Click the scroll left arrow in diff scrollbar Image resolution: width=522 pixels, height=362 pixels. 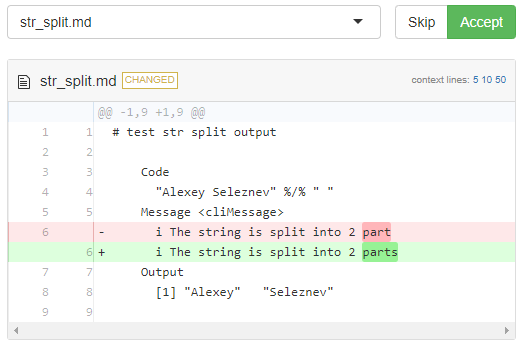16,330
